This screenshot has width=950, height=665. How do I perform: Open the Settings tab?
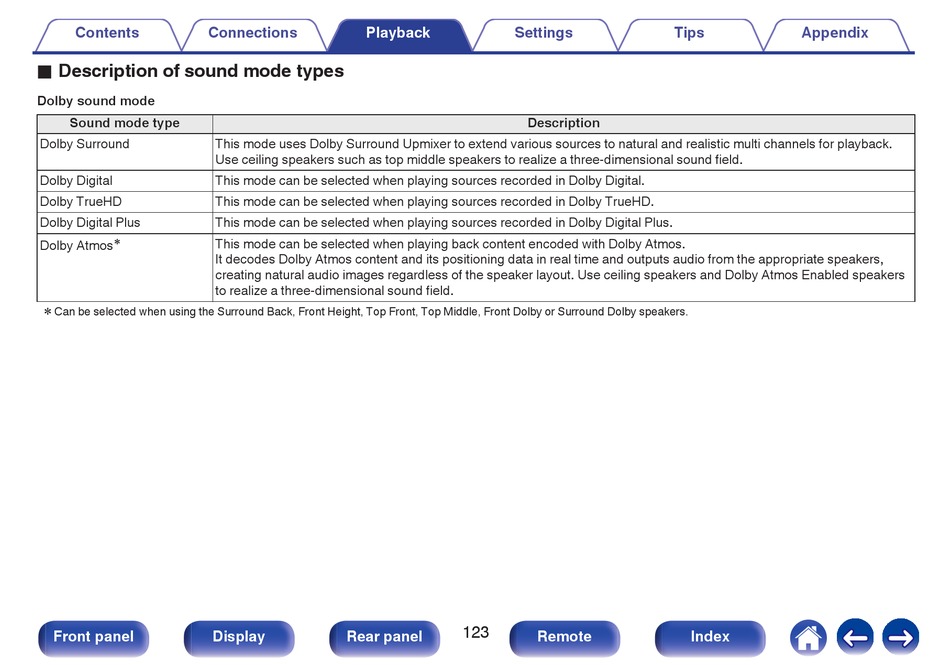tap(543, 34)
